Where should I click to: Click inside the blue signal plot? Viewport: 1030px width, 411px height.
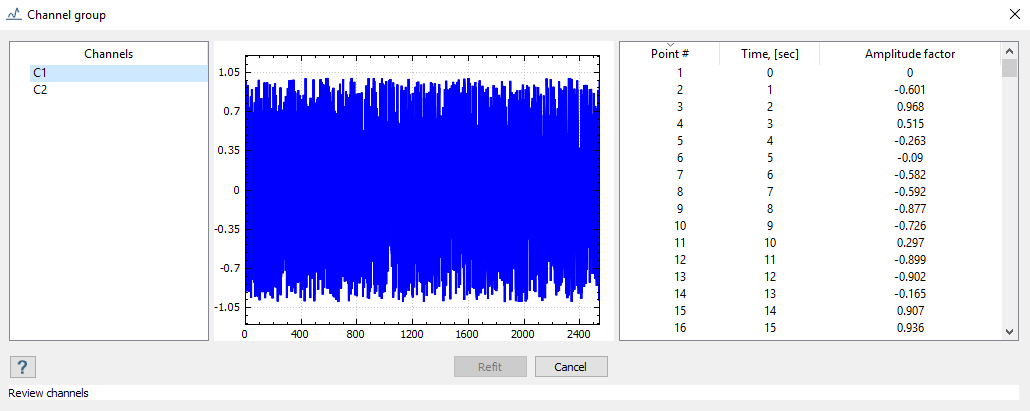(x=422, y=190)
